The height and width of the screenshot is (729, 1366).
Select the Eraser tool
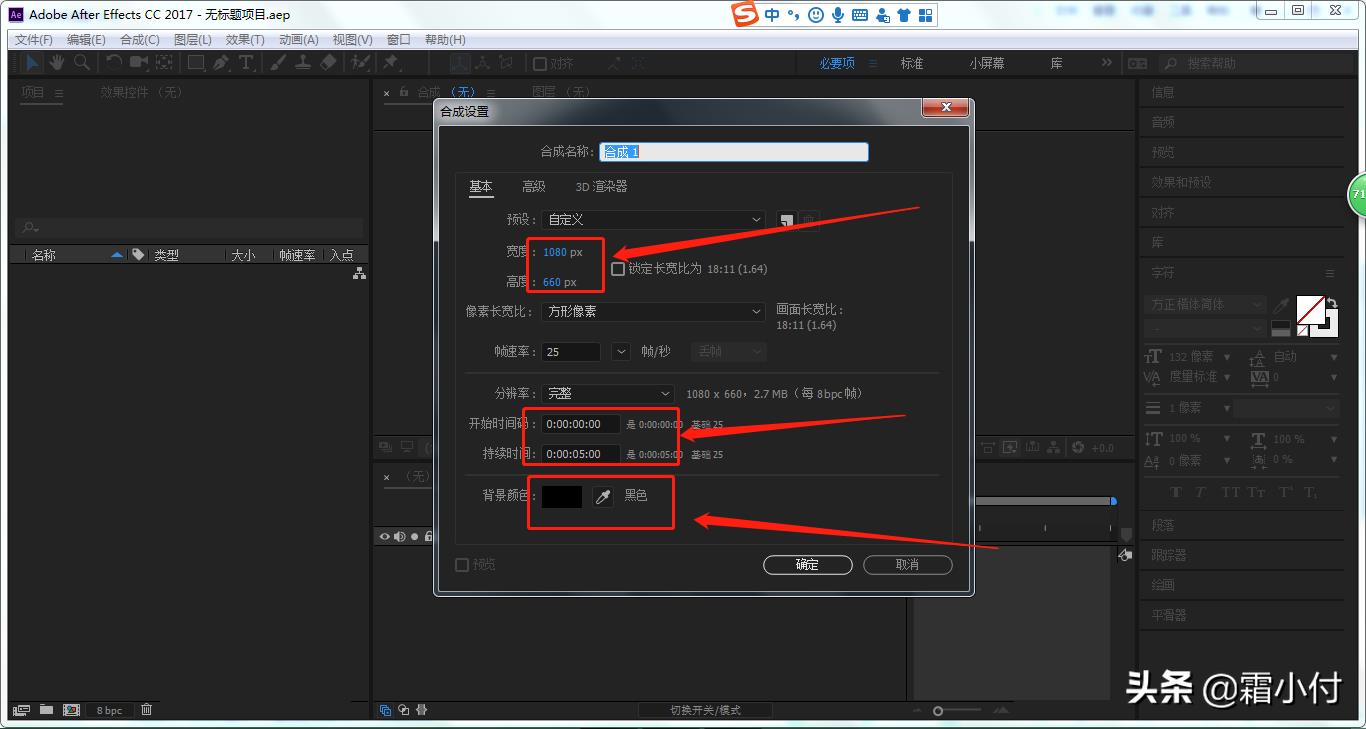tap(328, 62)
